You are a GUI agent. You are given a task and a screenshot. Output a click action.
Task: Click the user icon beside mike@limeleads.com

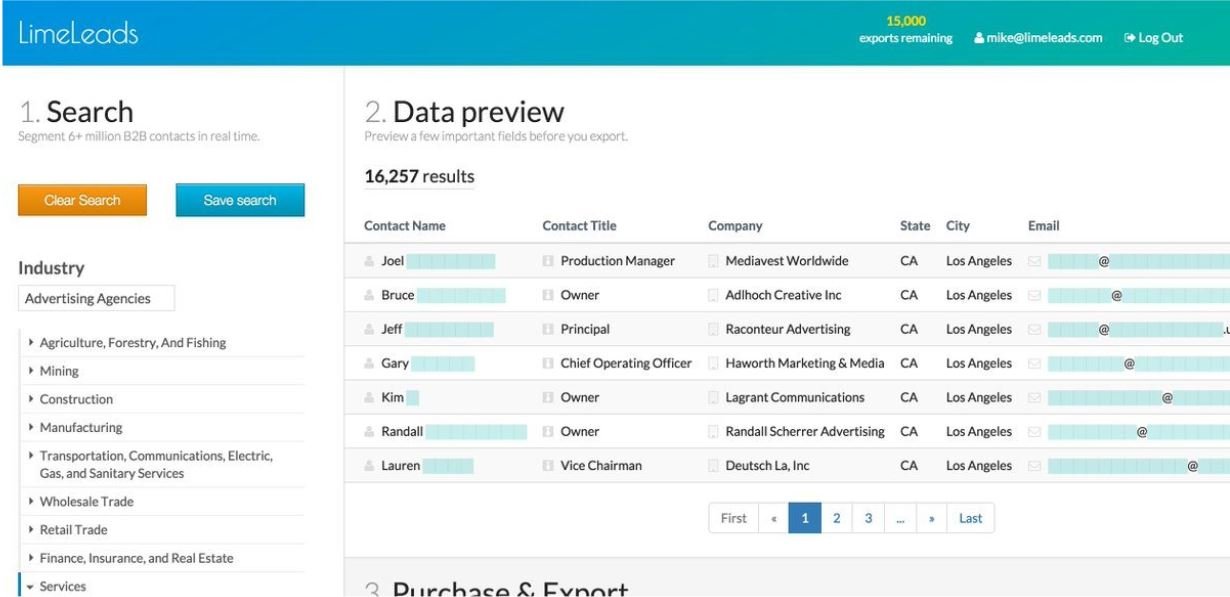(980, 38)
